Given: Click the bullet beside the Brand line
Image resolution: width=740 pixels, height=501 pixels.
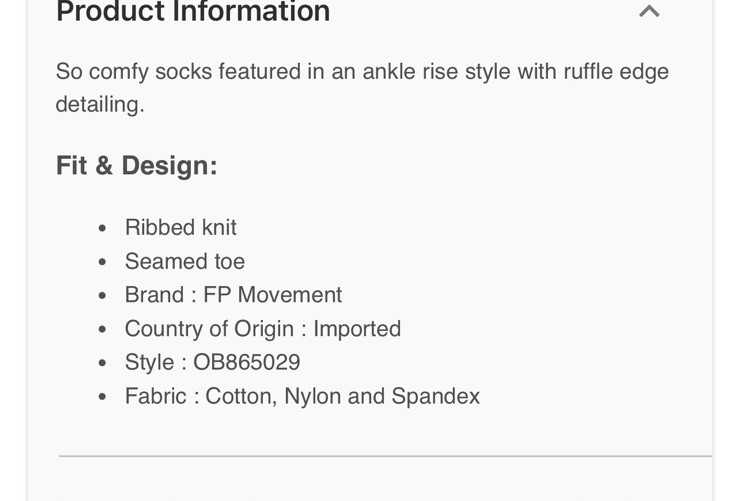Looking at the screenshot, I should click(x=102, y=297).
